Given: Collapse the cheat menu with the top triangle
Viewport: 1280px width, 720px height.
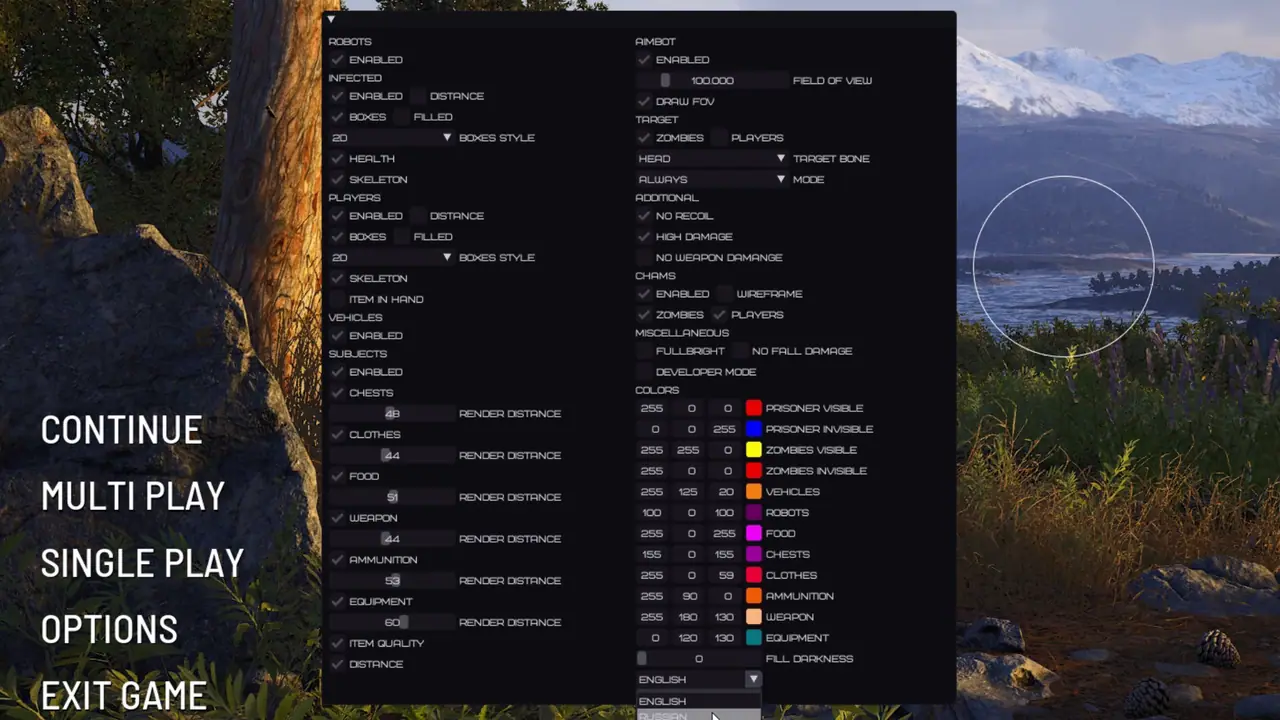Looking at the screenshot, I should click(x=331, y=19).
